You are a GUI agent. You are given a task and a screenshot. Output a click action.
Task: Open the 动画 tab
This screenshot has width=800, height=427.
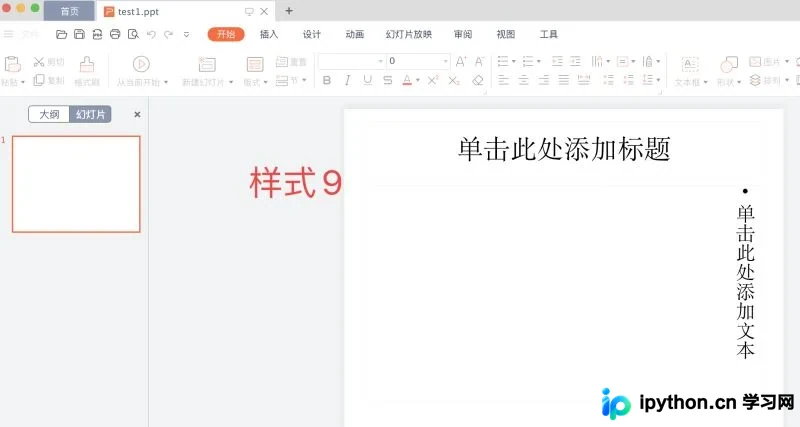click(x=355, y=34)
